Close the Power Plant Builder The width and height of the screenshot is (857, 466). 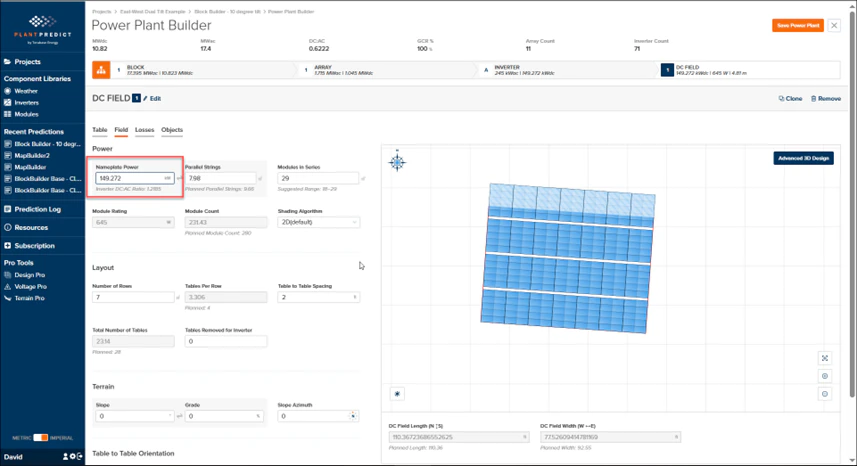click(x=834, y=26)
